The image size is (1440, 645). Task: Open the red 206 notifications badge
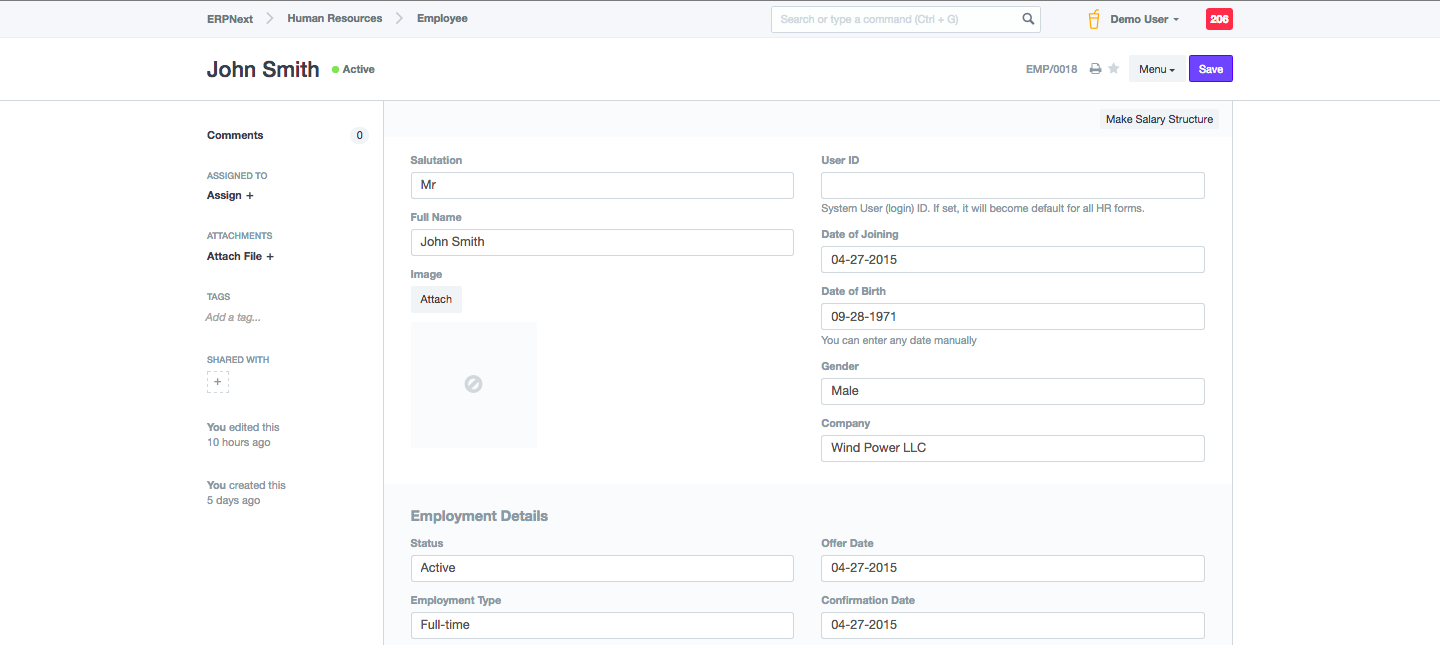(1219, 19)
